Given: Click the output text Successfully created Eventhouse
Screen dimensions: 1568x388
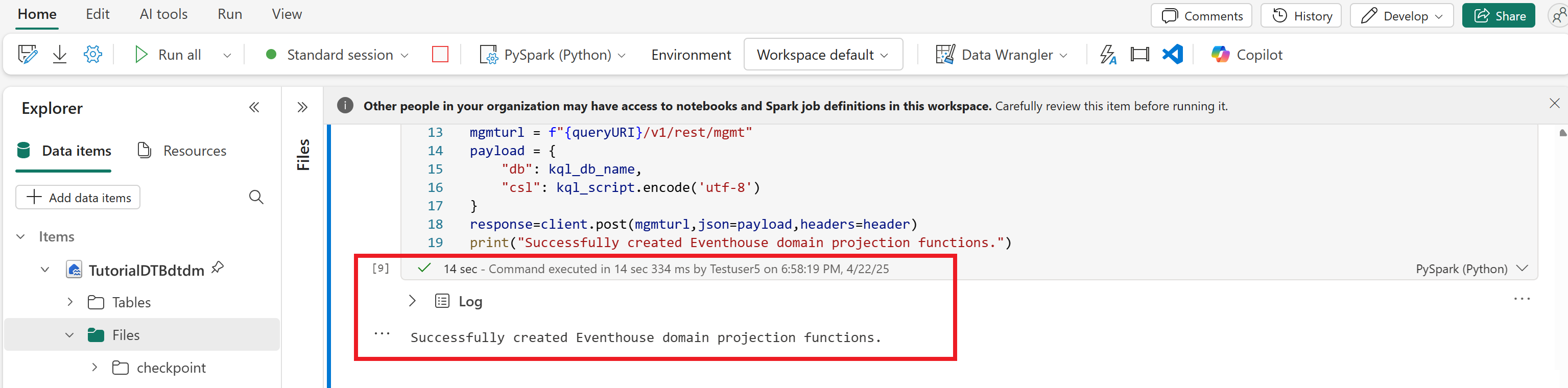Looking at the screenshot, I should (x=646, y=337).
